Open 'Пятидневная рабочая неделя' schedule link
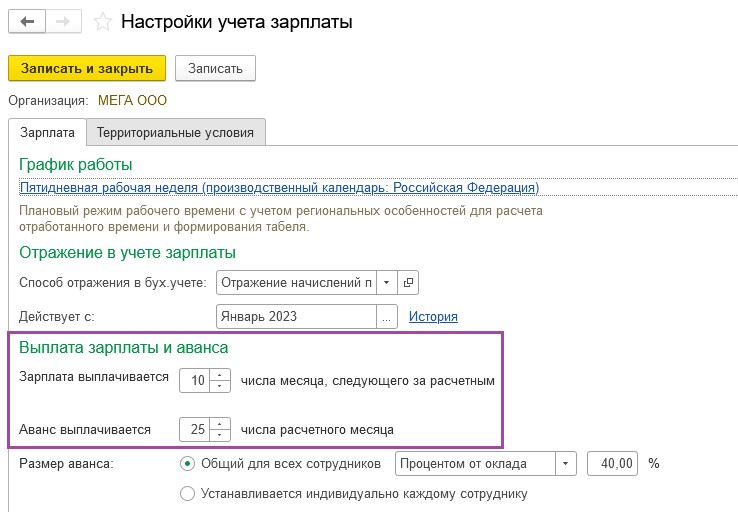The height and width of the screenshot is (515, 738). click(279, 188)
